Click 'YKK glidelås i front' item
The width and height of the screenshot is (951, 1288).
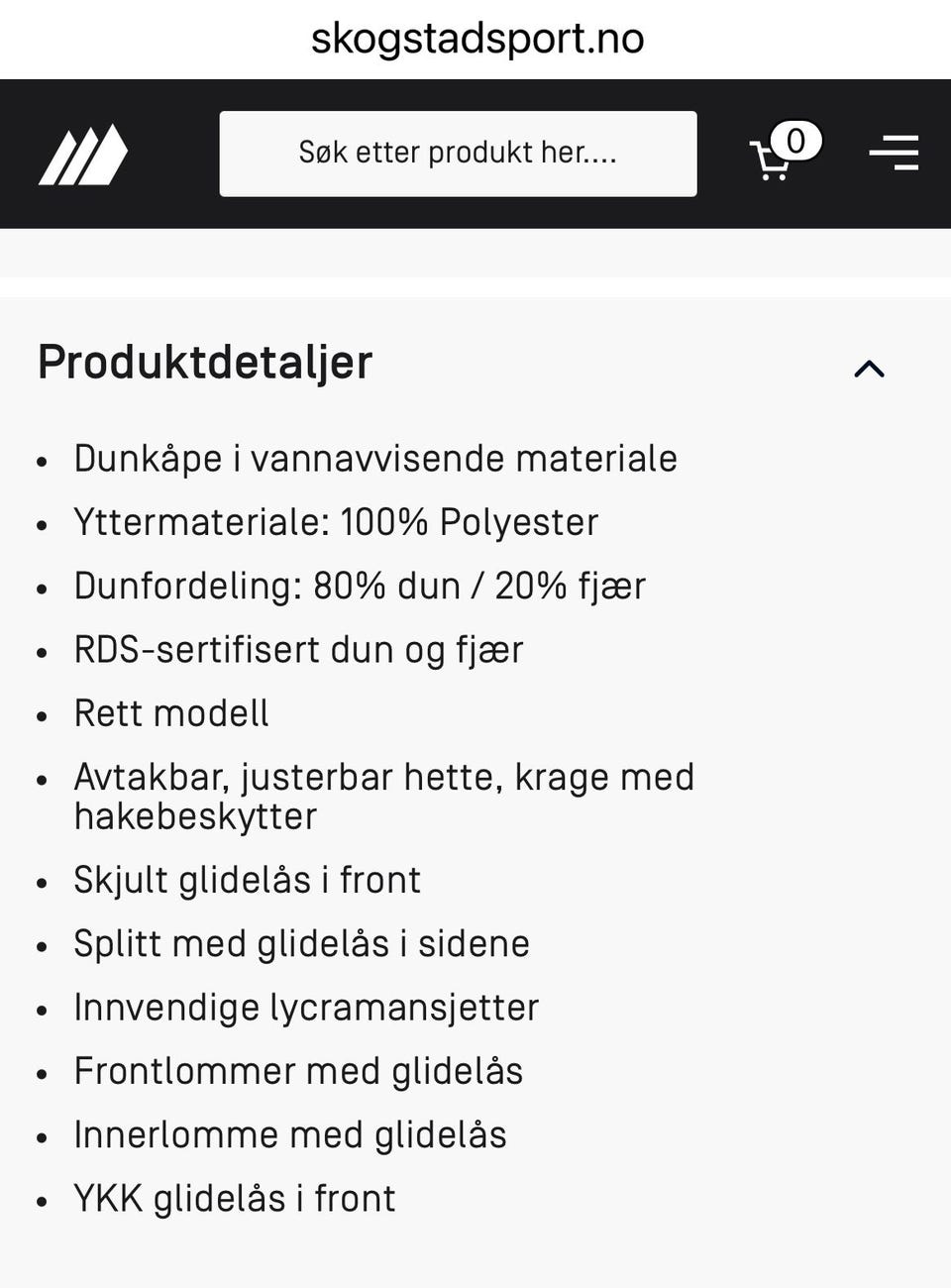[235, 1198]
